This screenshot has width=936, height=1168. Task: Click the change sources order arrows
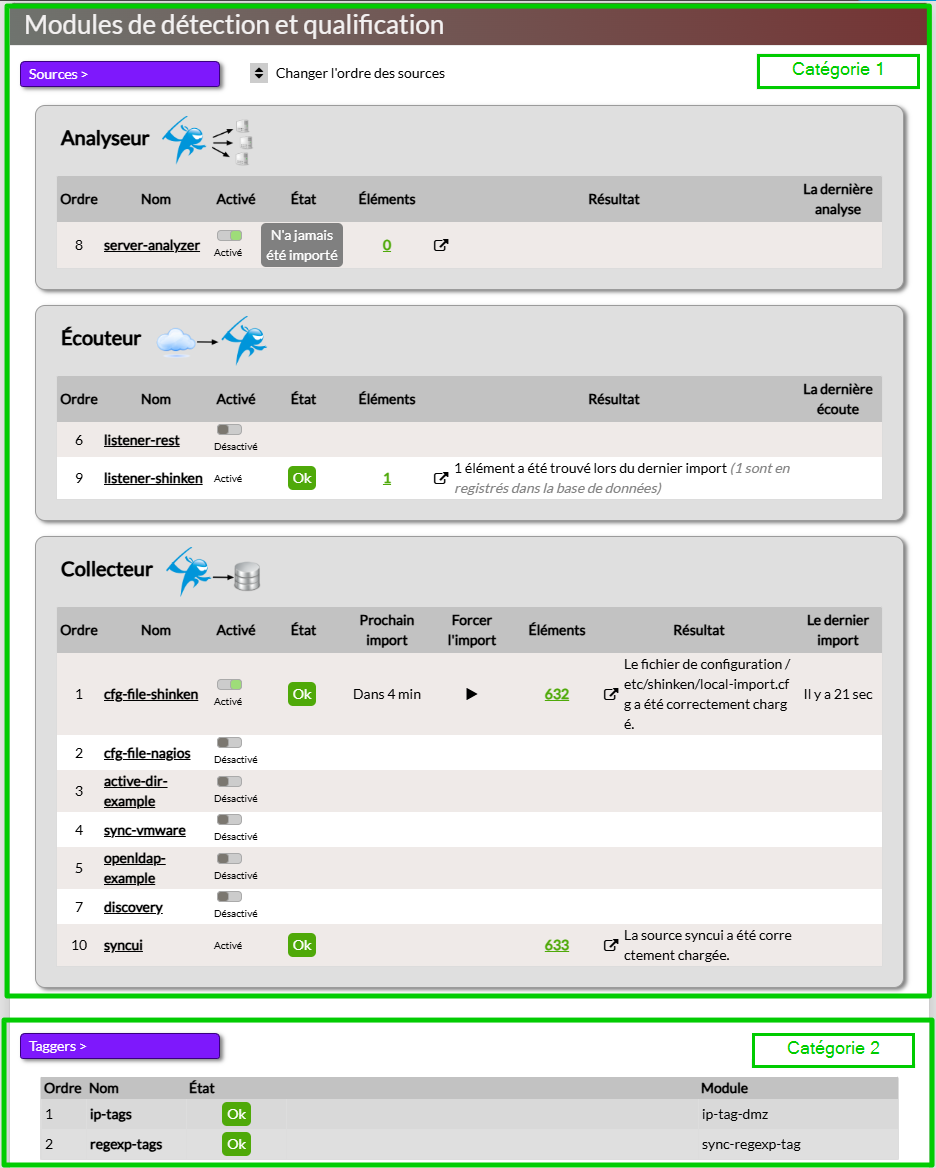[x=259, y=73]
